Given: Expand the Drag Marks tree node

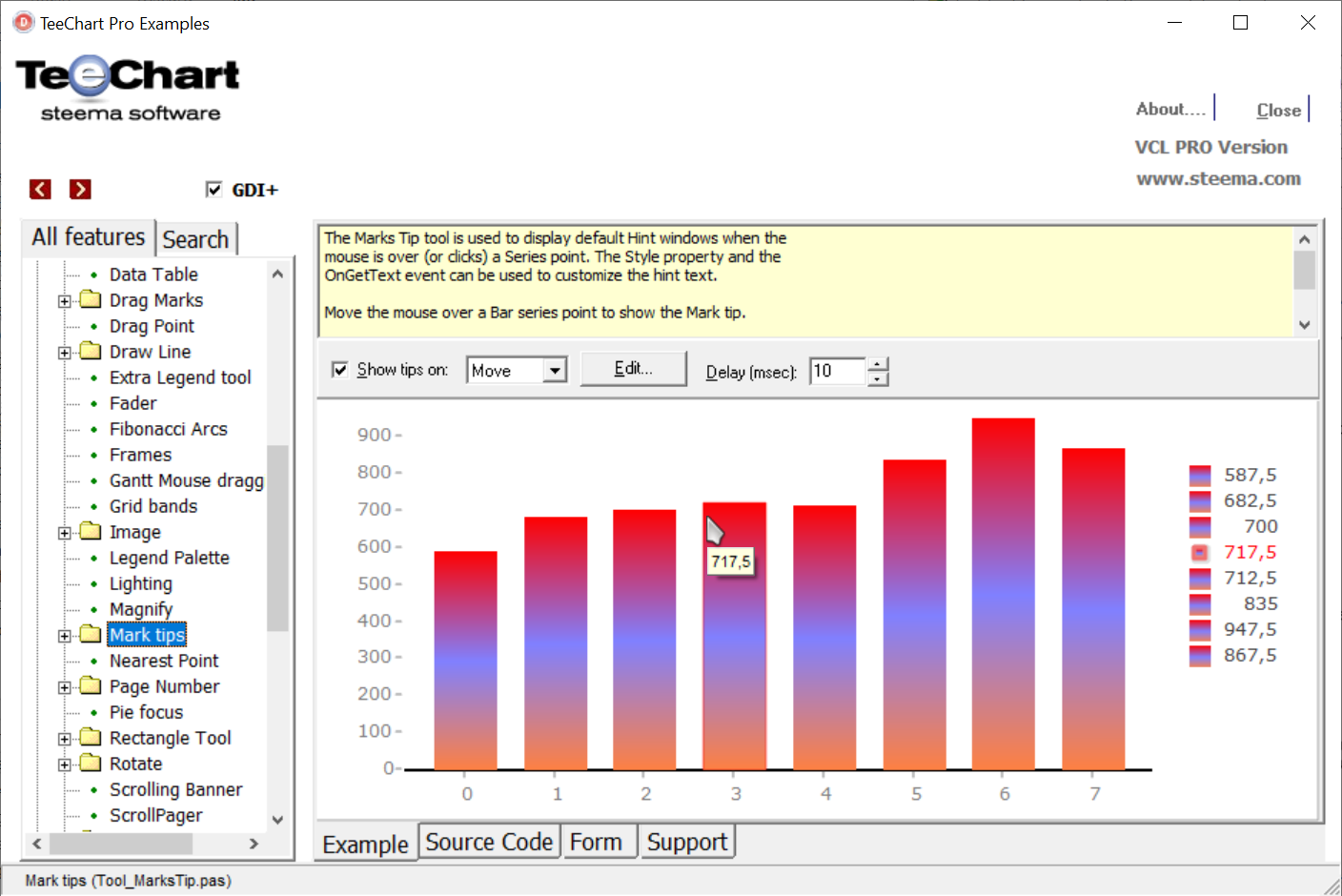Looking at the screenshot, I should pyautogui.click(x=64, y=301).
